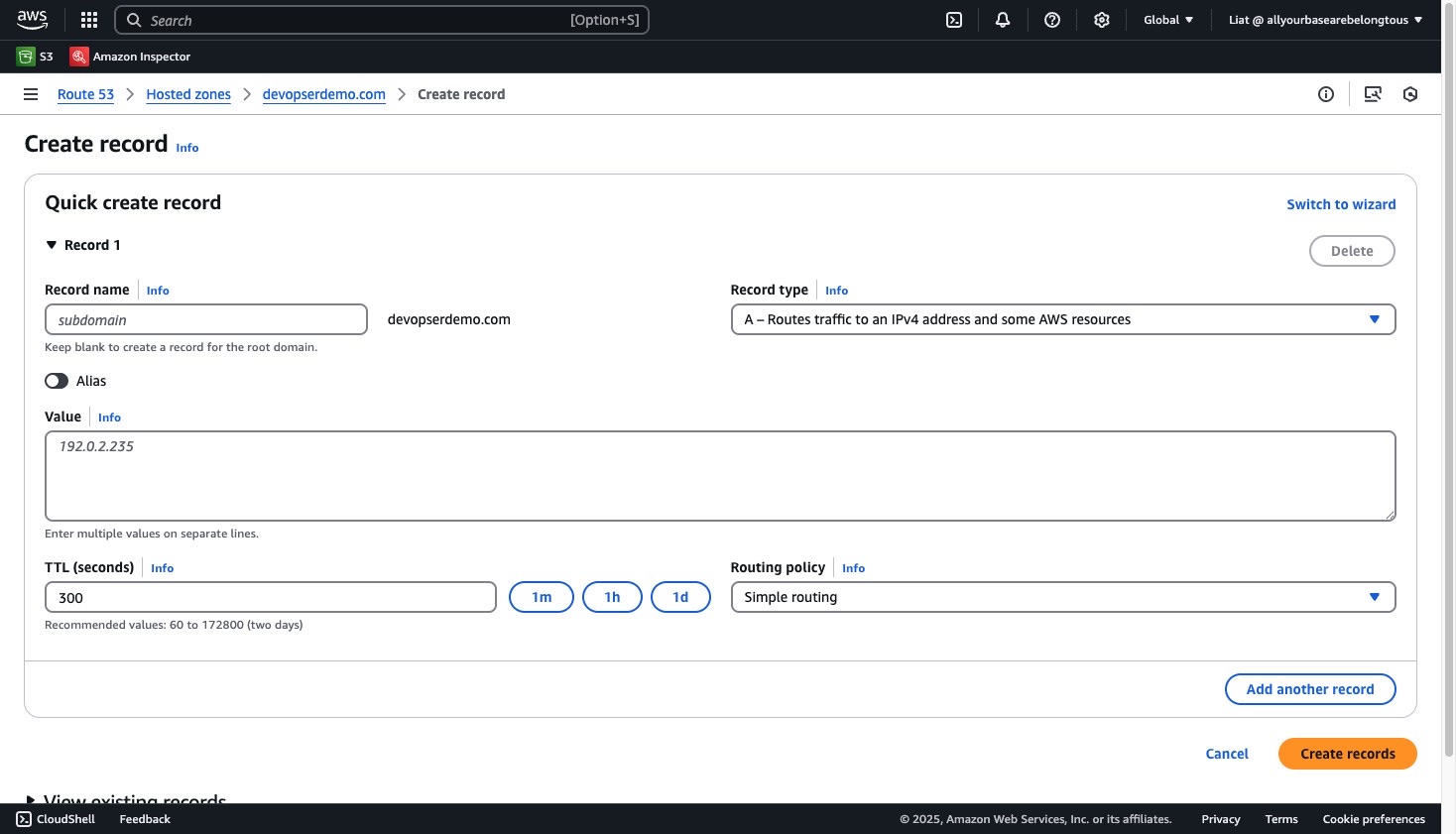Go to Route 53 breadcrumb
Screen dimensions: 1456x834
85,94
